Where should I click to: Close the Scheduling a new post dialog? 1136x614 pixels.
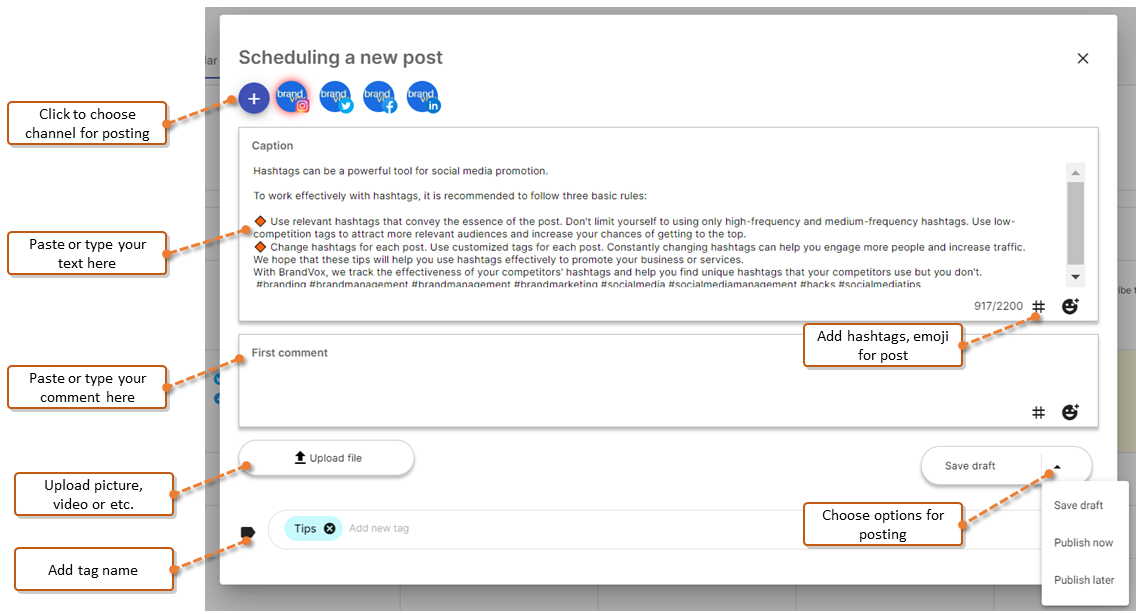click(1082, 58)
